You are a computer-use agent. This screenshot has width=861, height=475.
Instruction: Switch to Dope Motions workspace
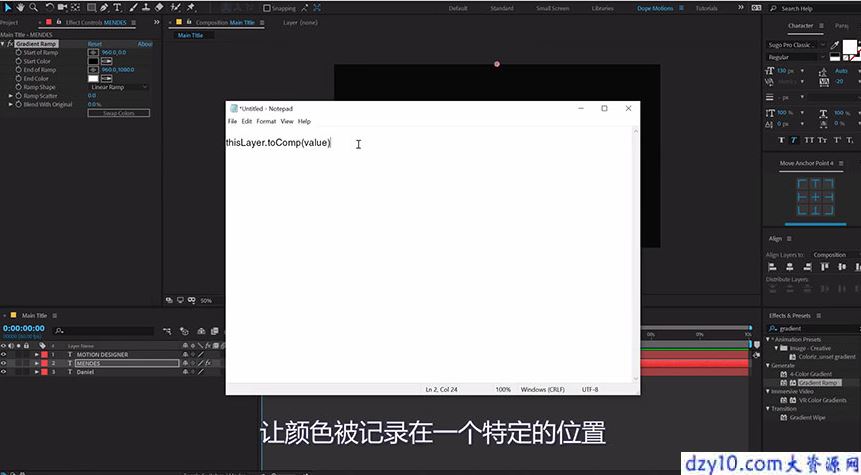coord(655,8)
